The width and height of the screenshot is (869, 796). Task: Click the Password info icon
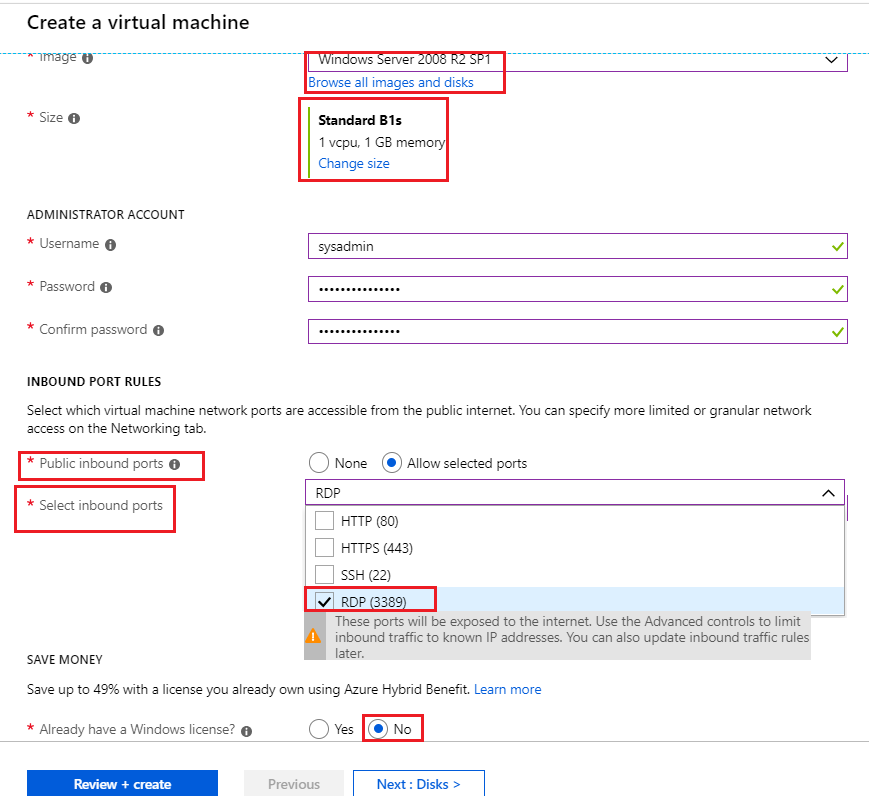[x=106, y=287]
